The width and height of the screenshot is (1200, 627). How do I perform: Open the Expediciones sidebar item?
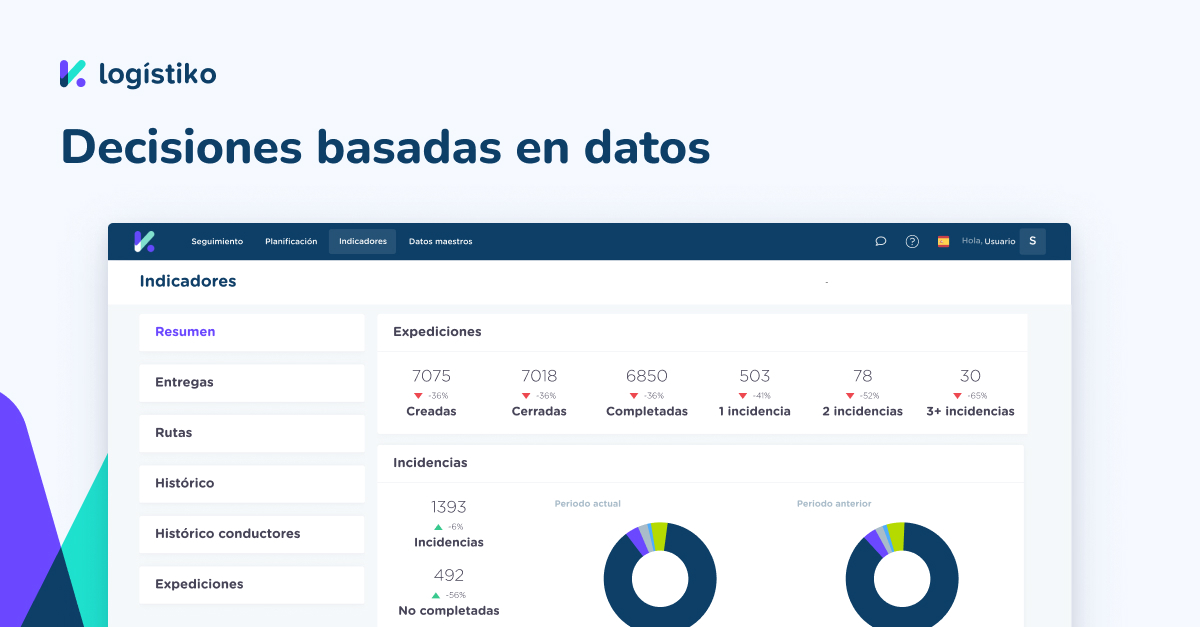198,584
